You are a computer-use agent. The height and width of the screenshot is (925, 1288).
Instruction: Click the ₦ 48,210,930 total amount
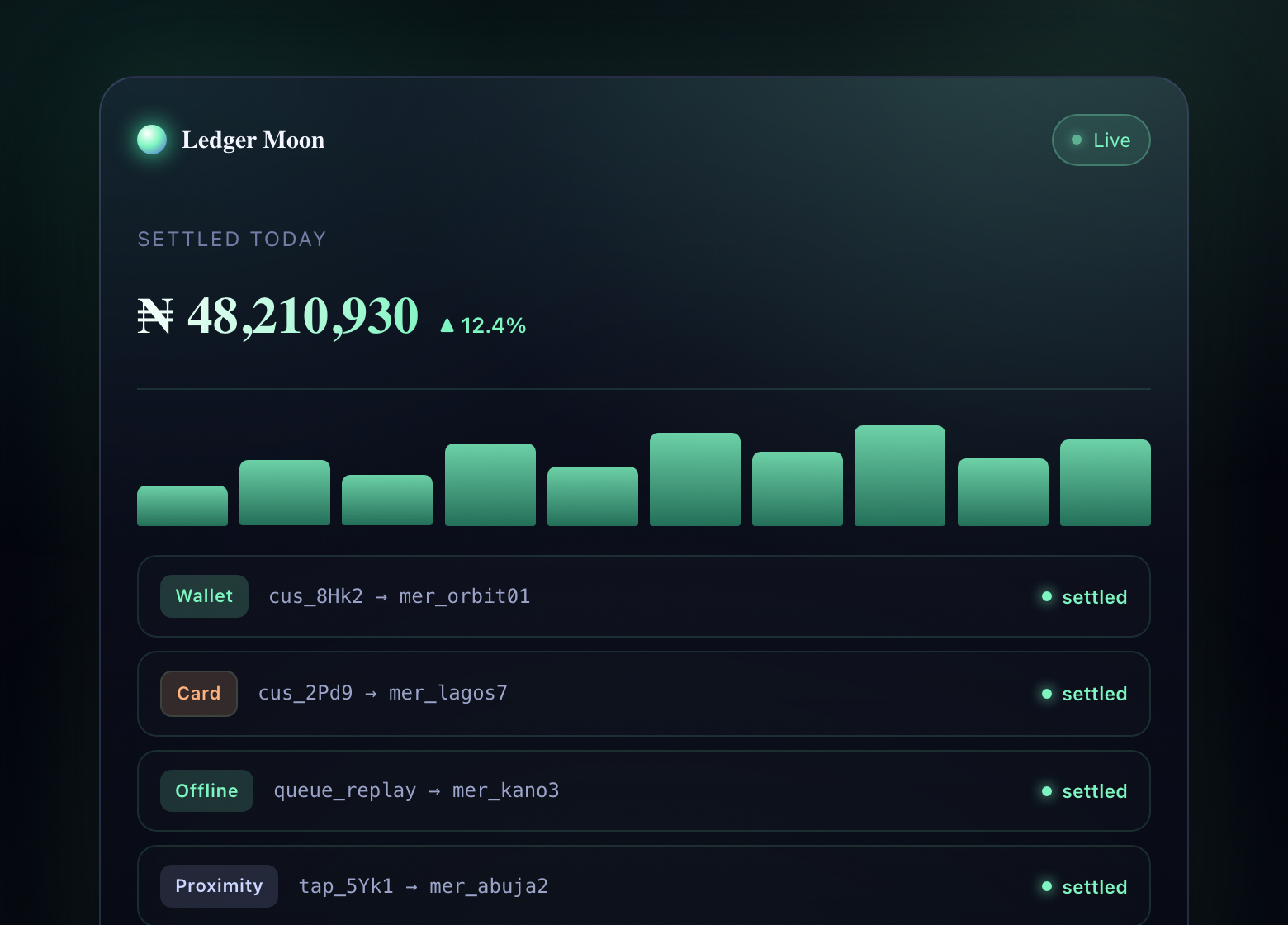click(x=278, y=315)
